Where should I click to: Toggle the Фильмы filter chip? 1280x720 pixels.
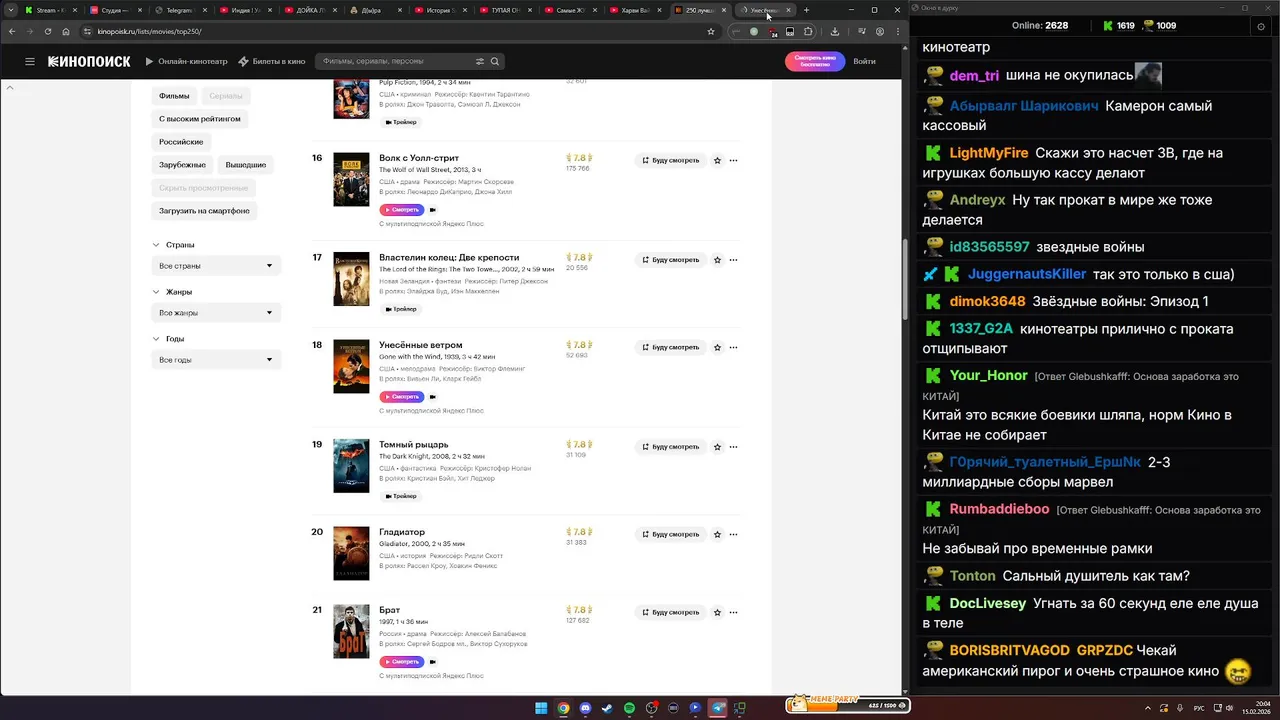[174, 96]
